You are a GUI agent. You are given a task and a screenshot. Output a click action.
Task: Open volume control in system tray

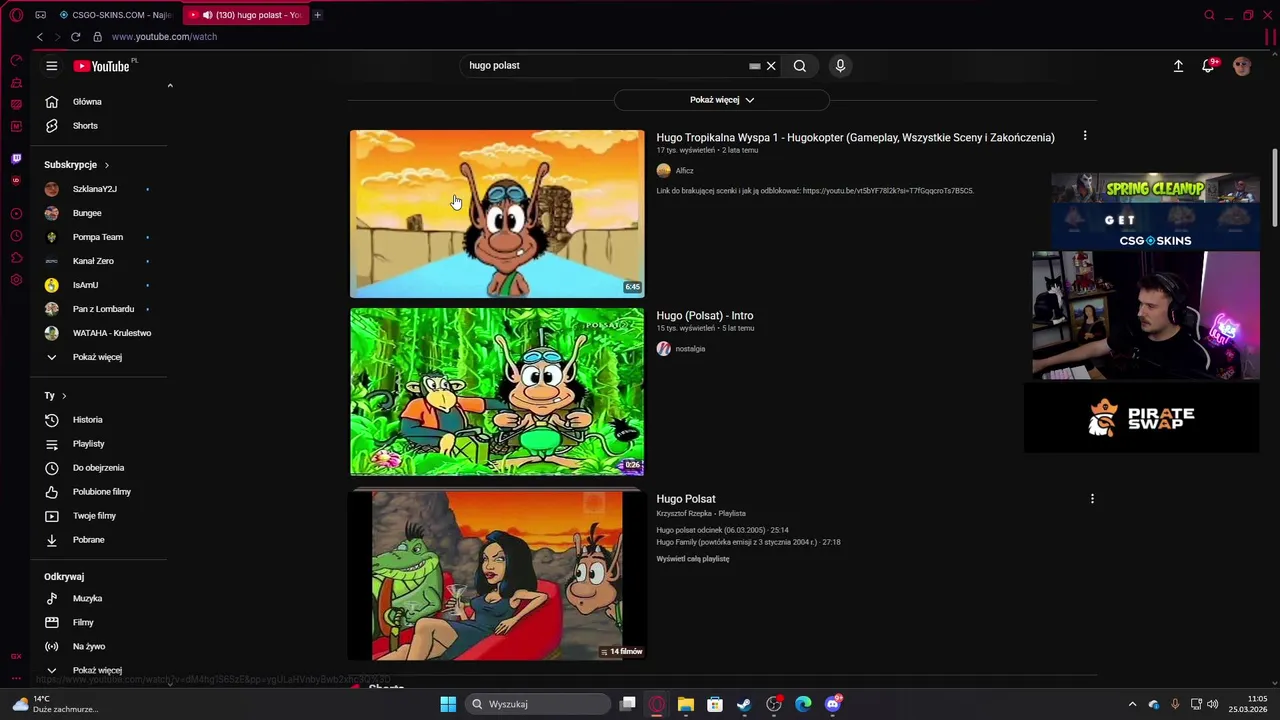pos(1212,704)
